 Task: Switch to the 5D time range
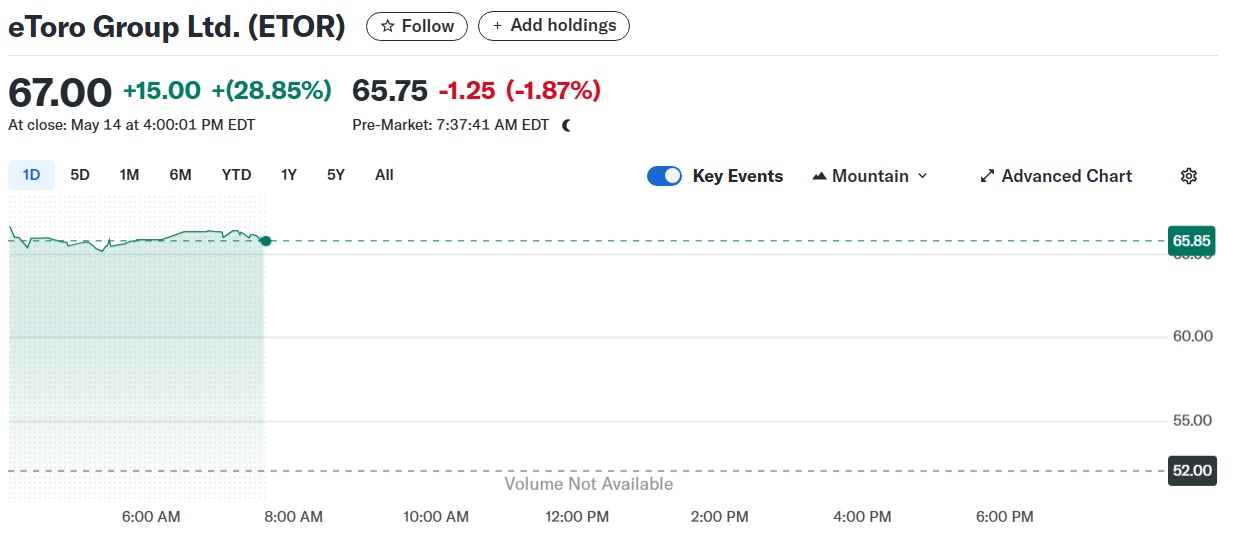80,175
